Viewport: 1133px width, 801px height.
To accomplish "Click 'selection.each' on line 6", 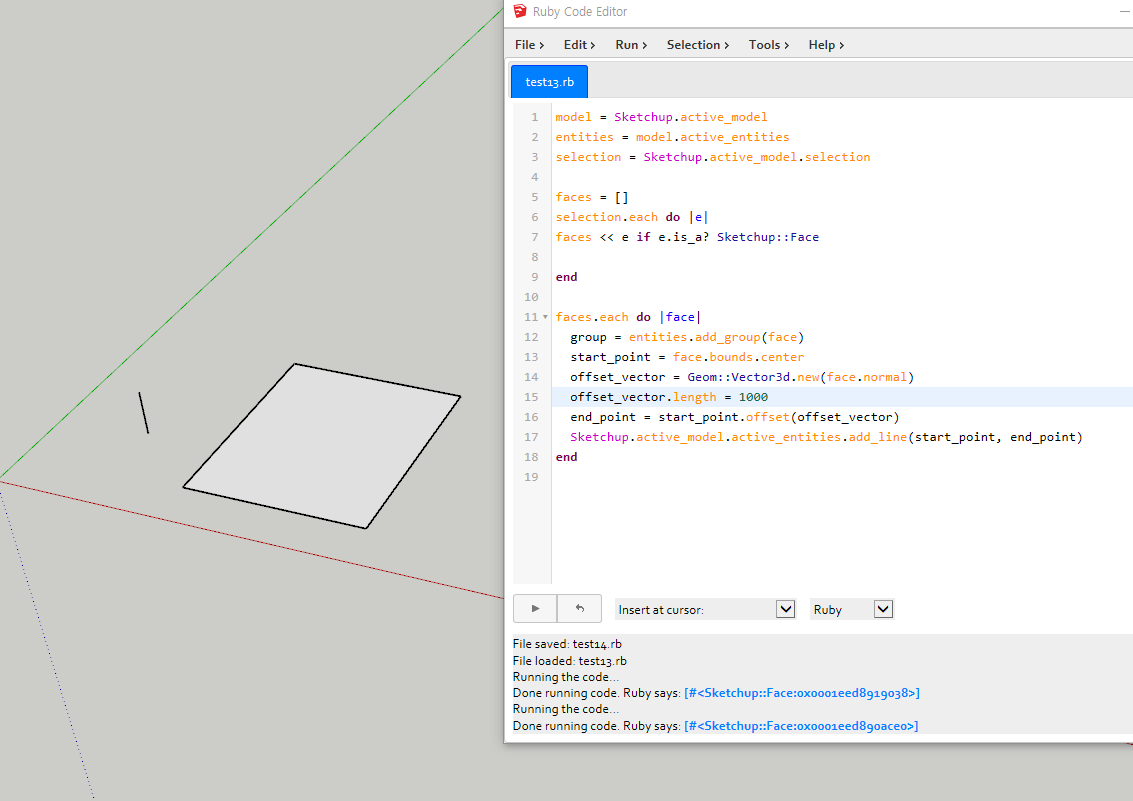I will click(x=607, y=217).
